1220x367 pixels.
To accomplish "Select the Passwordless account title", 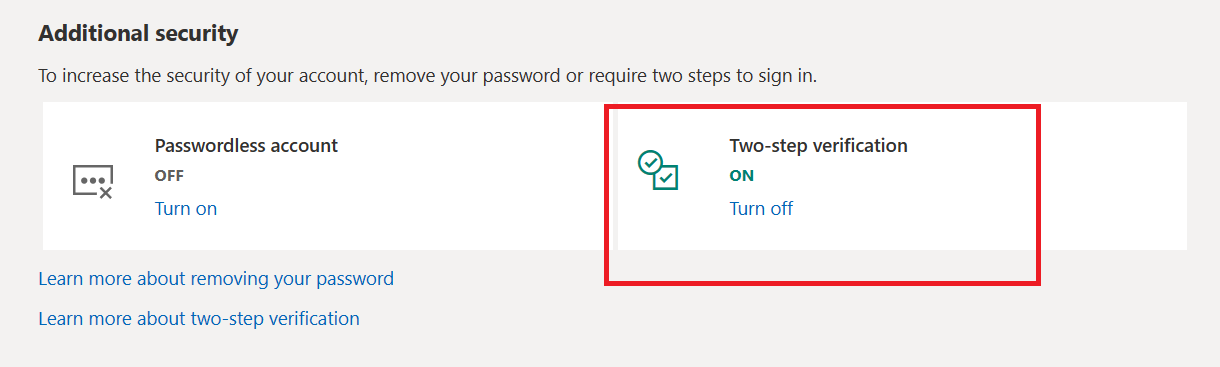I will click(247, 145).
